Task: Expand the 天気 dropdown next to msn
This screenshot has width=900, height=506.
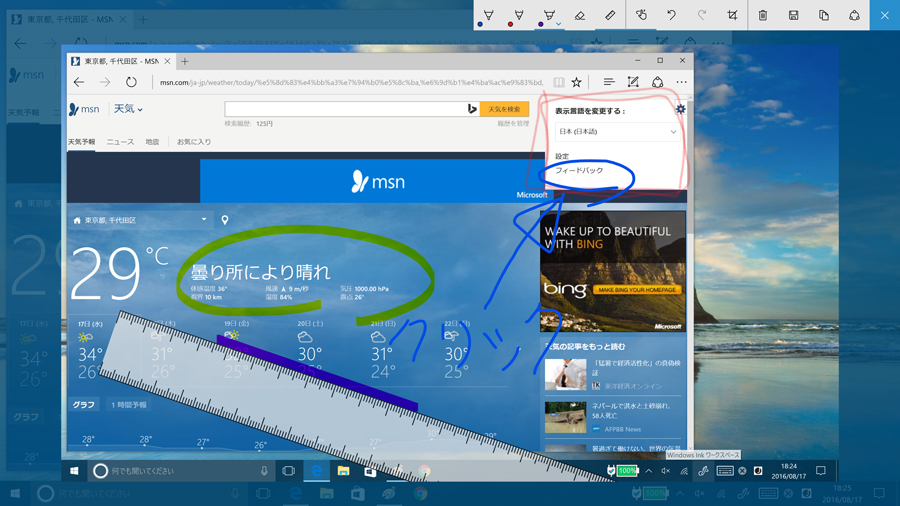Action: pos(128,109)
